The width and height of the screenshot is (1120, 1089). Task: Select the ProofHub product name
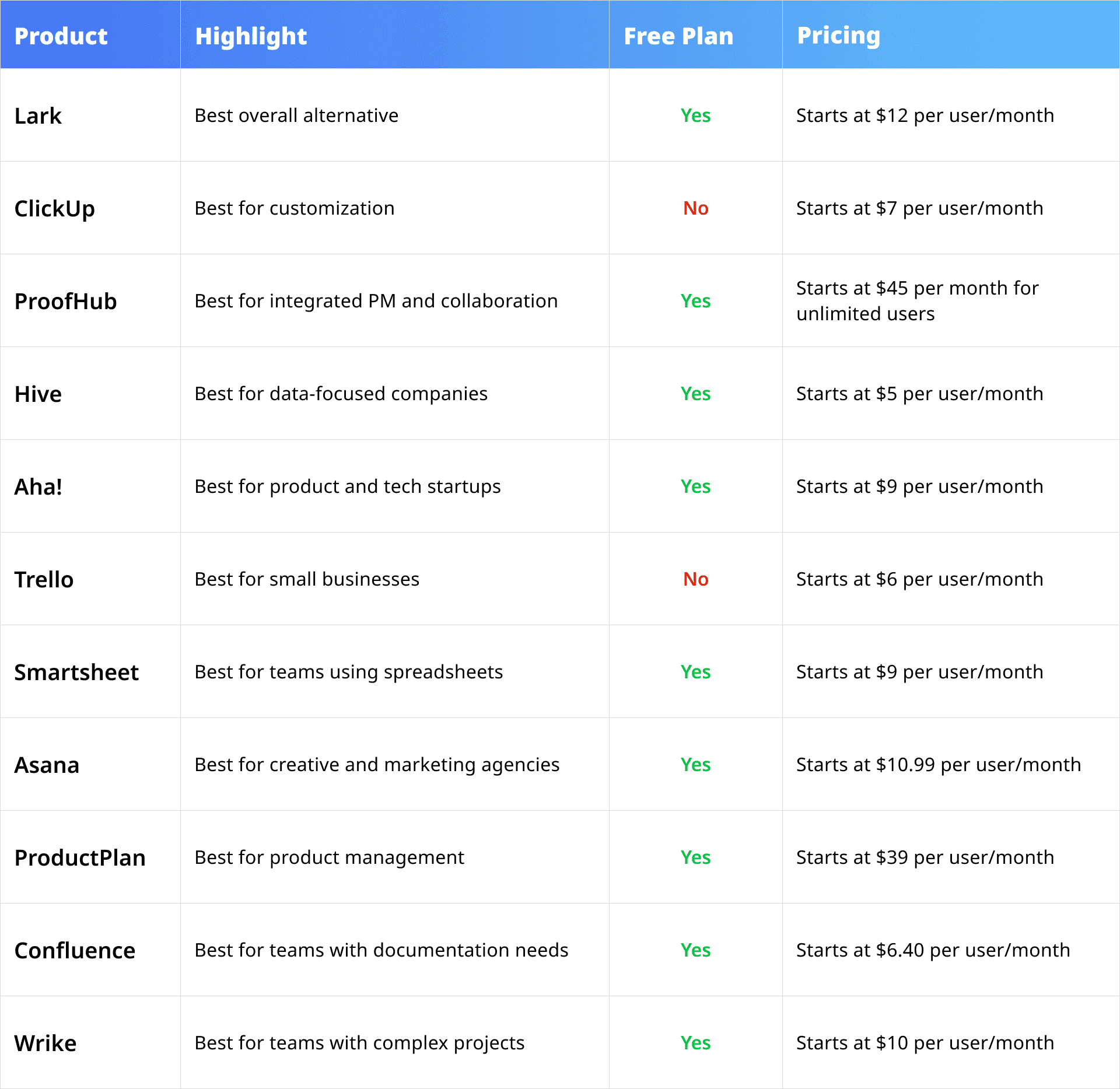tap(65, 301)
